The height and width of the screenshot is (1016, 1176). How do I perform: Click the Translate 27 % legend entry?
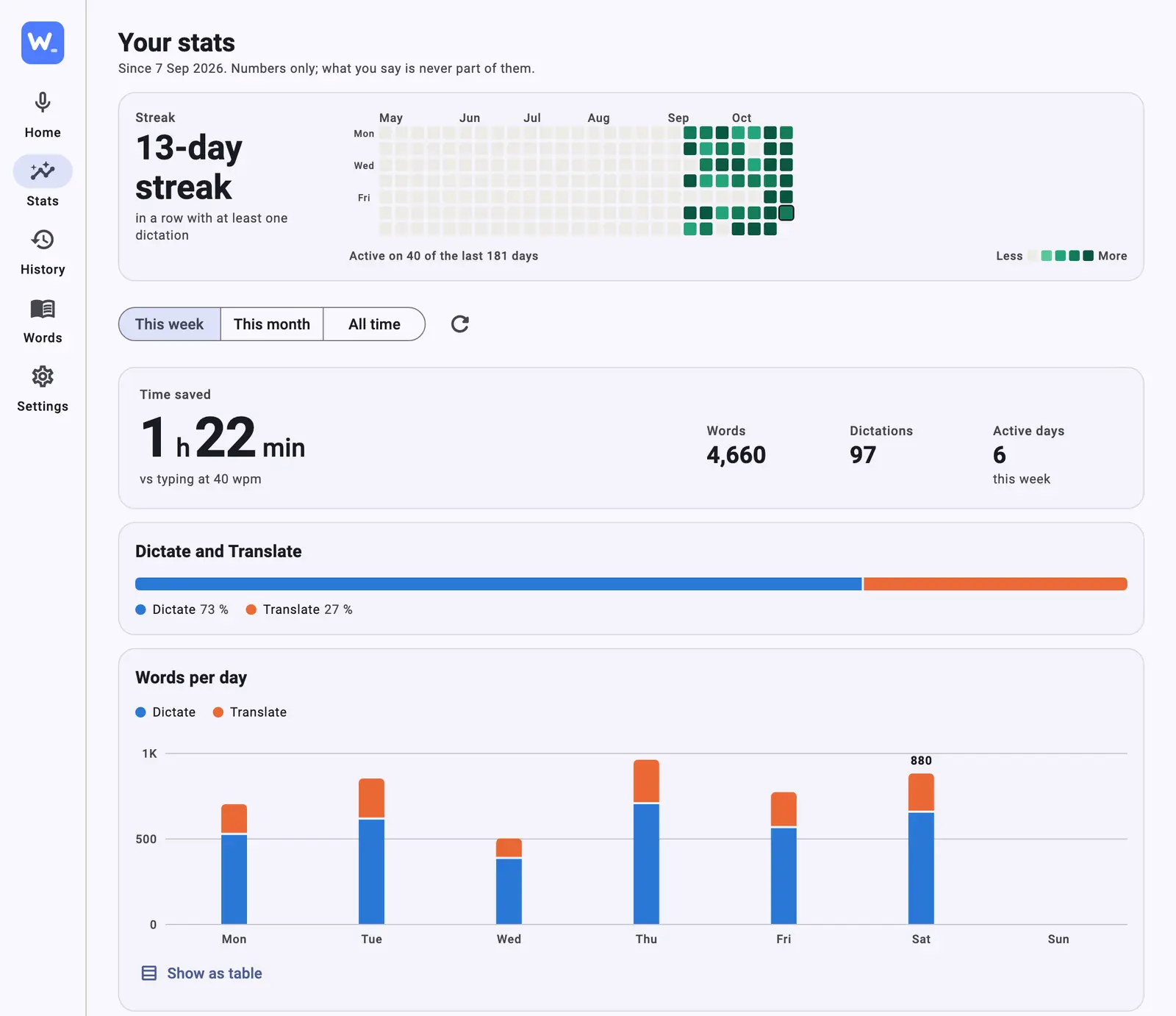pyautogui.click(x=299, y=609)
